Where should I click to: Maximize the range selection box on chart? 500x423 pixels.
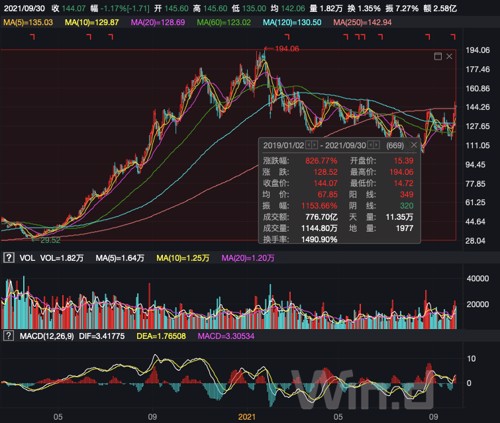coord(438,56)
